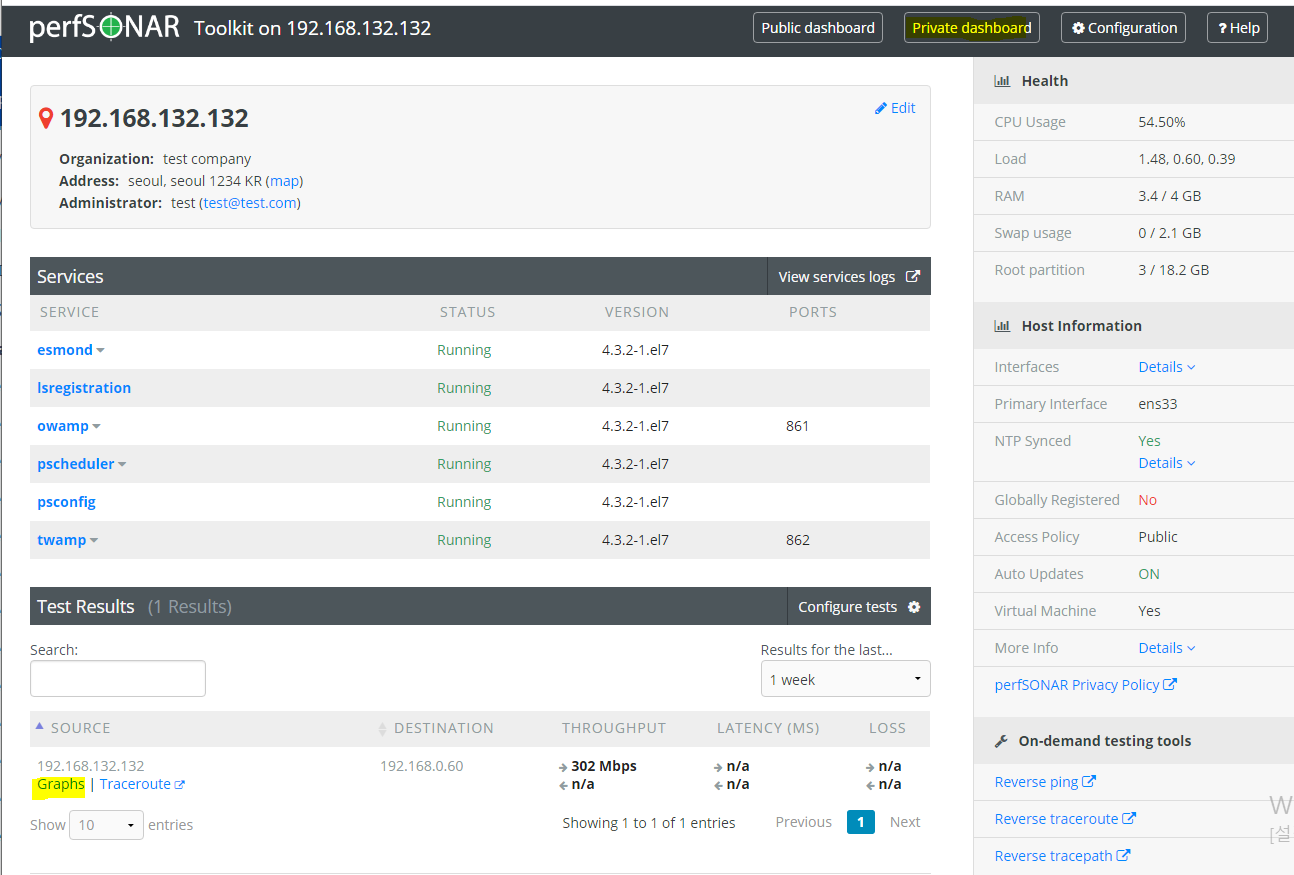This screenshot has width=1294, height=875.
Task: Click the Configuration gear icon
Action: [1078, 28]
